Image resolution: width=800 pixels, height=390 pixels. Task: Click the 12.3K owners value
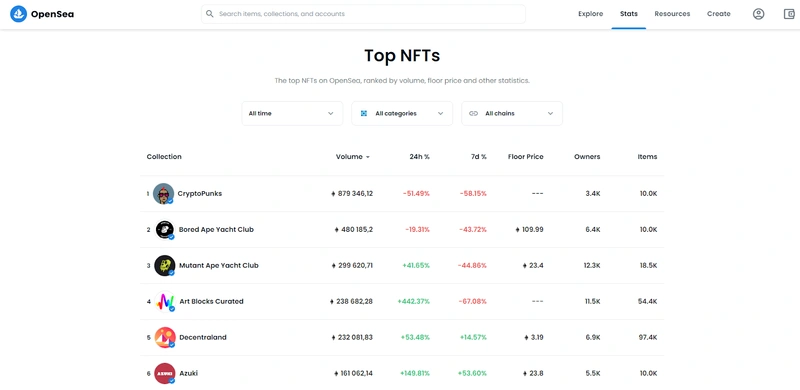pyautogui.click(x=592, y=265)
